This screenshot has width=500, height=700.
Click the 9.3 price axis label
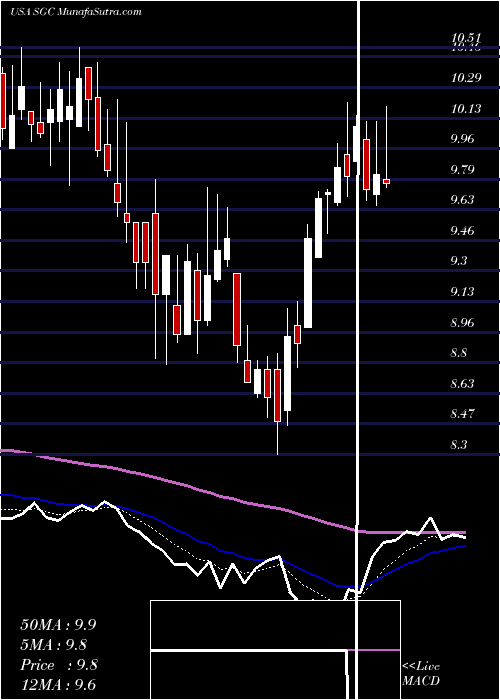click(459, 261)
